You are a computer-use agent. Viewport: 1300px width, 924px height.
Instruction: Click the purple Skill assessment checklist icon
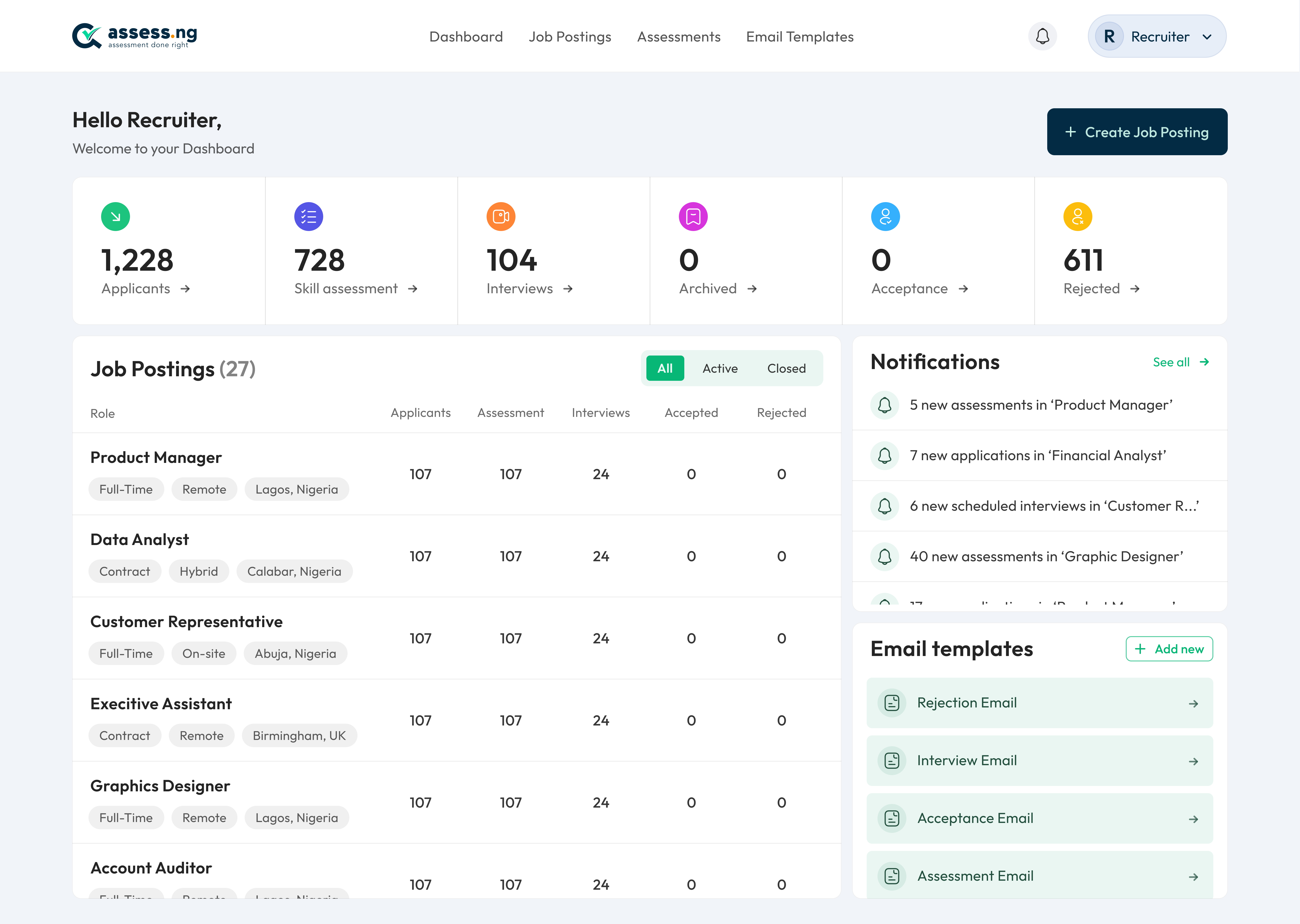coord(309,217)
